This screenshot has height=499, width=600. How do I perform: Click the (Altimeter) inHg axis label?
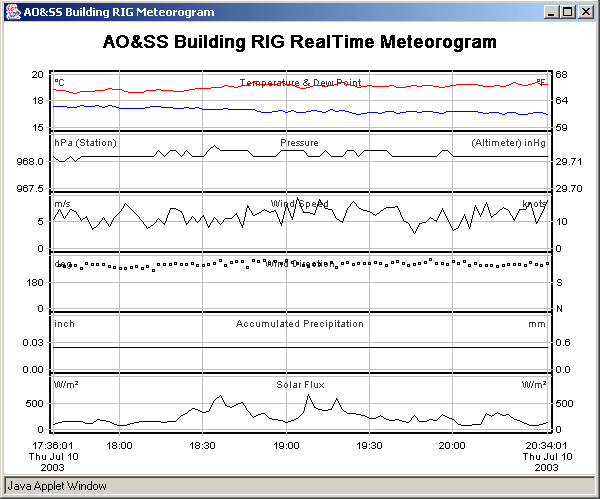point(509,143)
